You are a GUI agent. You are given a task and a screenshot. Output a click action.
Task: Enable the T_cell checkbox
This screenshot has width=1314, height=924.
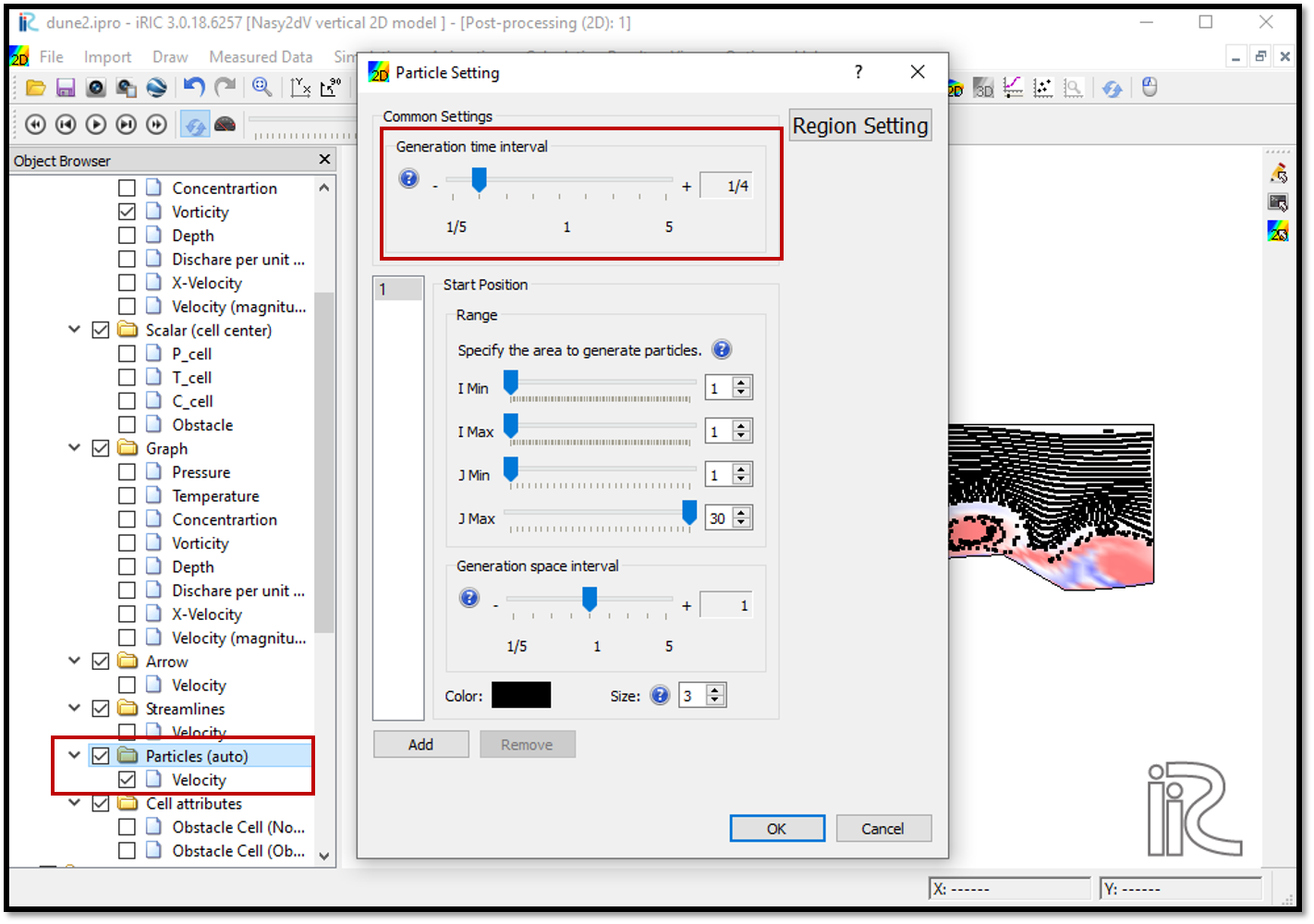pyautogui.click(x=127, y=377)
